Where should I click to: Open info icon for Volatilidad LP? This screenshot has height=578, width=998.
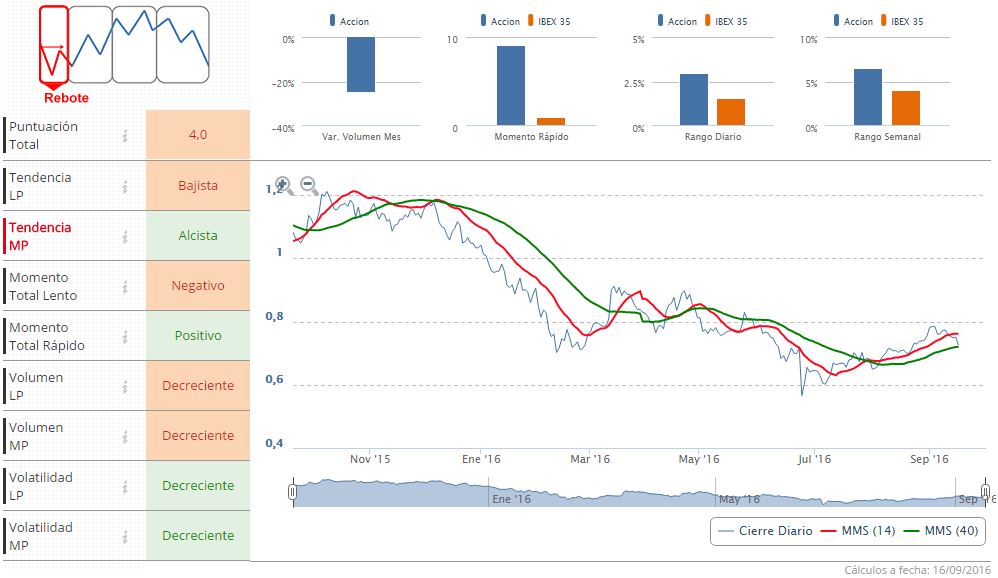(125, 486)
